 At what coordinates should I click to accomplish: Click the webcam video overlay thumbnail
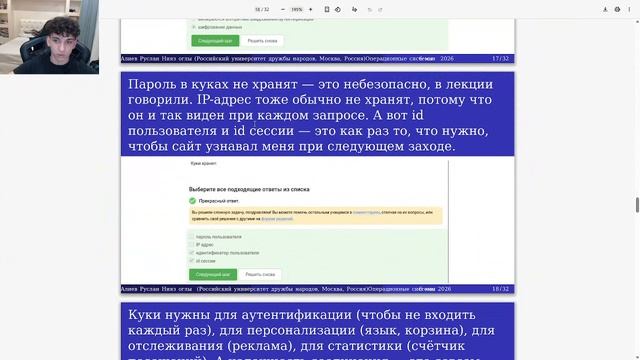(49, 37)
